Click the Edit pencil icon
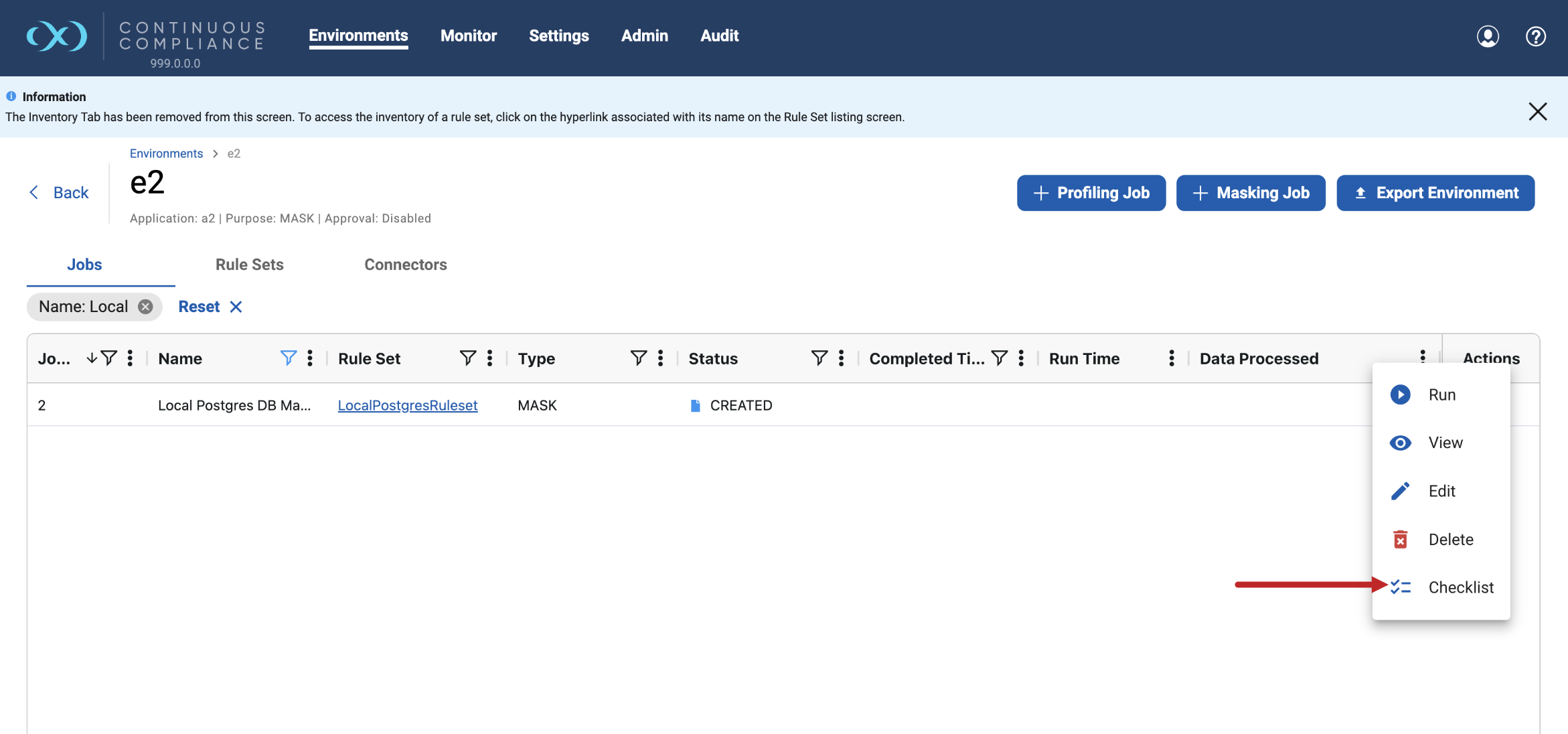The height and width of the screenshot is (734, 1568). [1400, 491]
